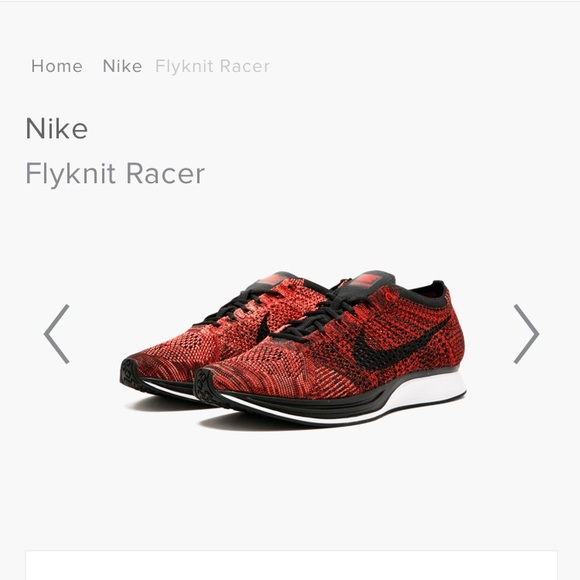580x580 pixels.
Task: Click the white panel below the product image
Action: point(291,565)
